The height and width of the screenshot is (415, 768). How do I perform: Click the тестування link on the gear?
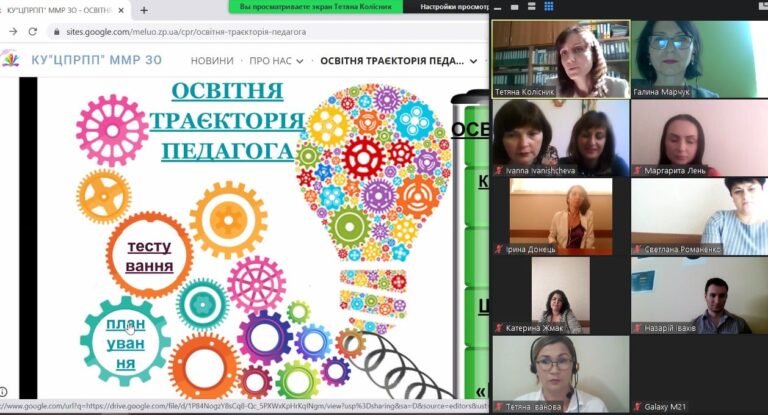(x=149, y=256)
